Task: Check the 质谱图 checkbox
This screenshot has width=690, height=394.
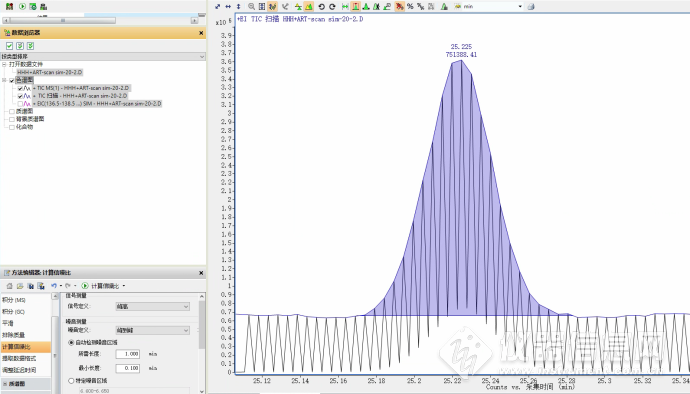Action: click(12, 111)
